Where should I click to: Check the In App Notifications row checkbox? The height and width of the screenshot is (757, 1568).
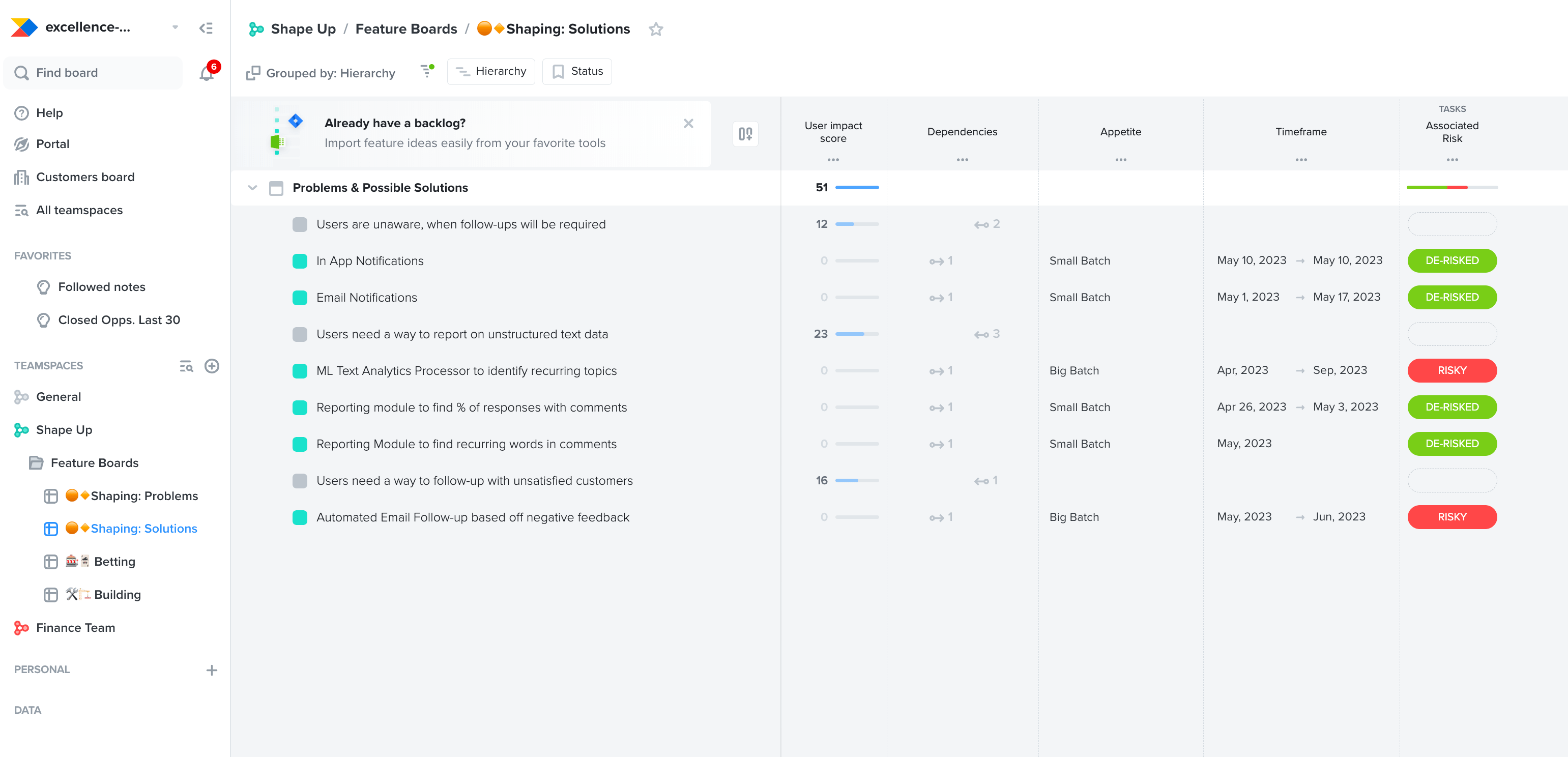click(300, 260)
